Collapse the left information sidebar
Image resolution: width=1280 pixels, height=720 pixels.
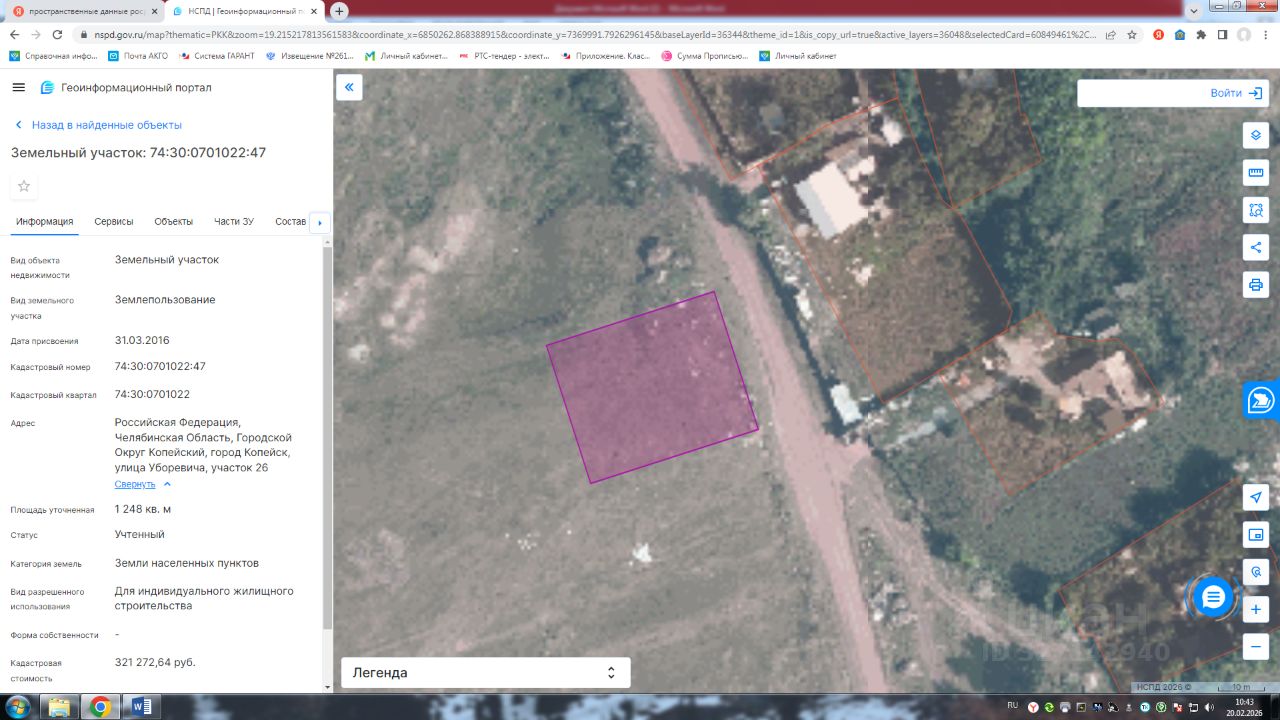tap(349, 88)
